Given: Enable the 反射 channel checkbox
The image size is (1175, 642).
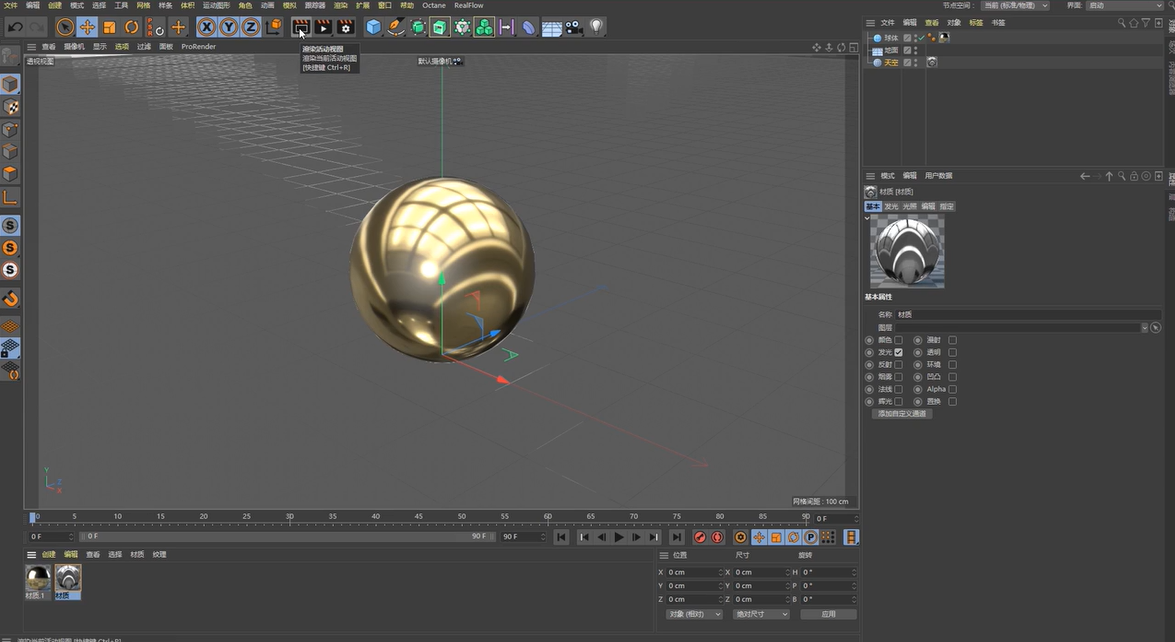Looking at the screenshot, I should tap(898, 365).
